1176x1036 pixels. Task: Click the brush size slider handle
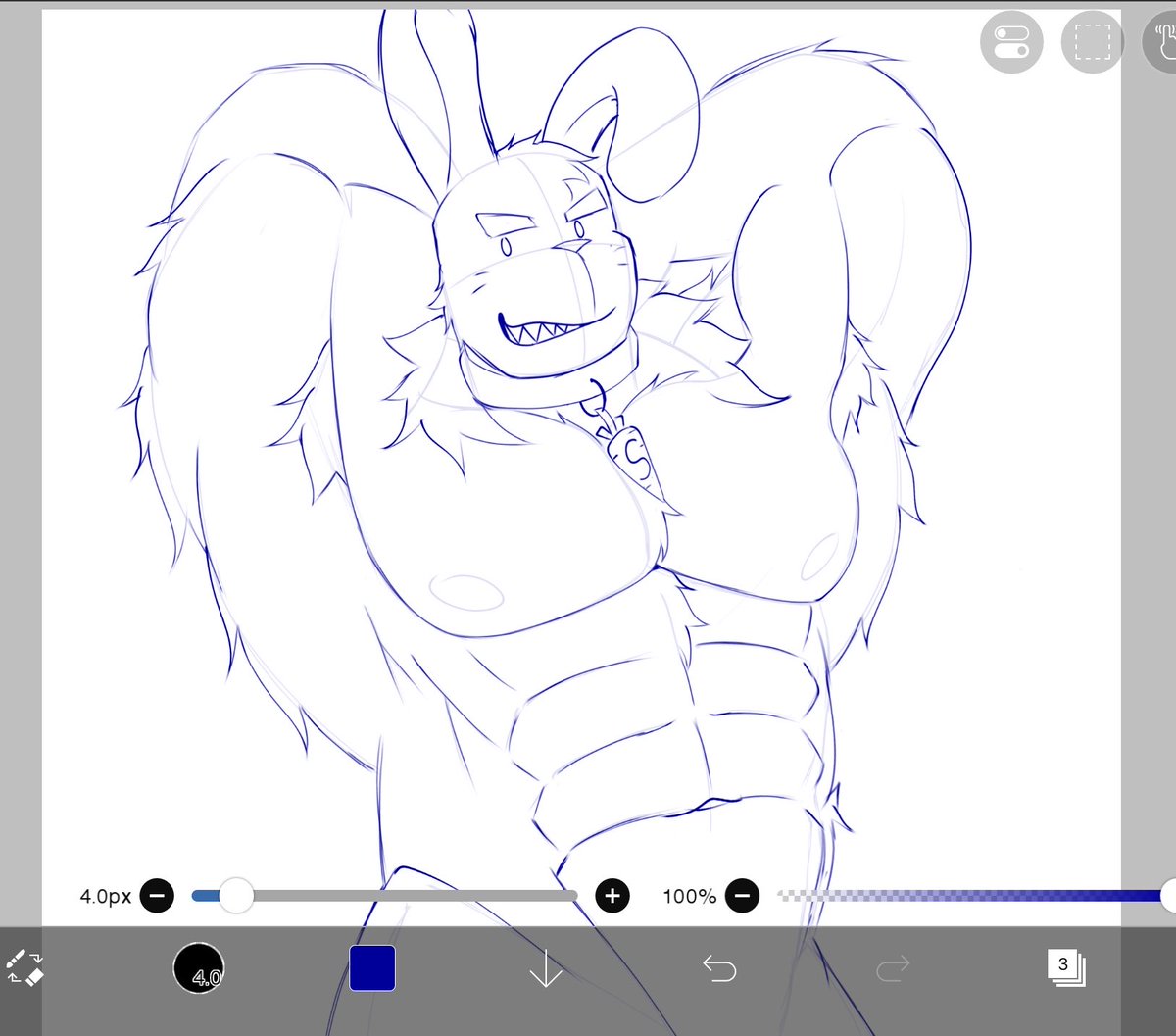tap(235, 895)
